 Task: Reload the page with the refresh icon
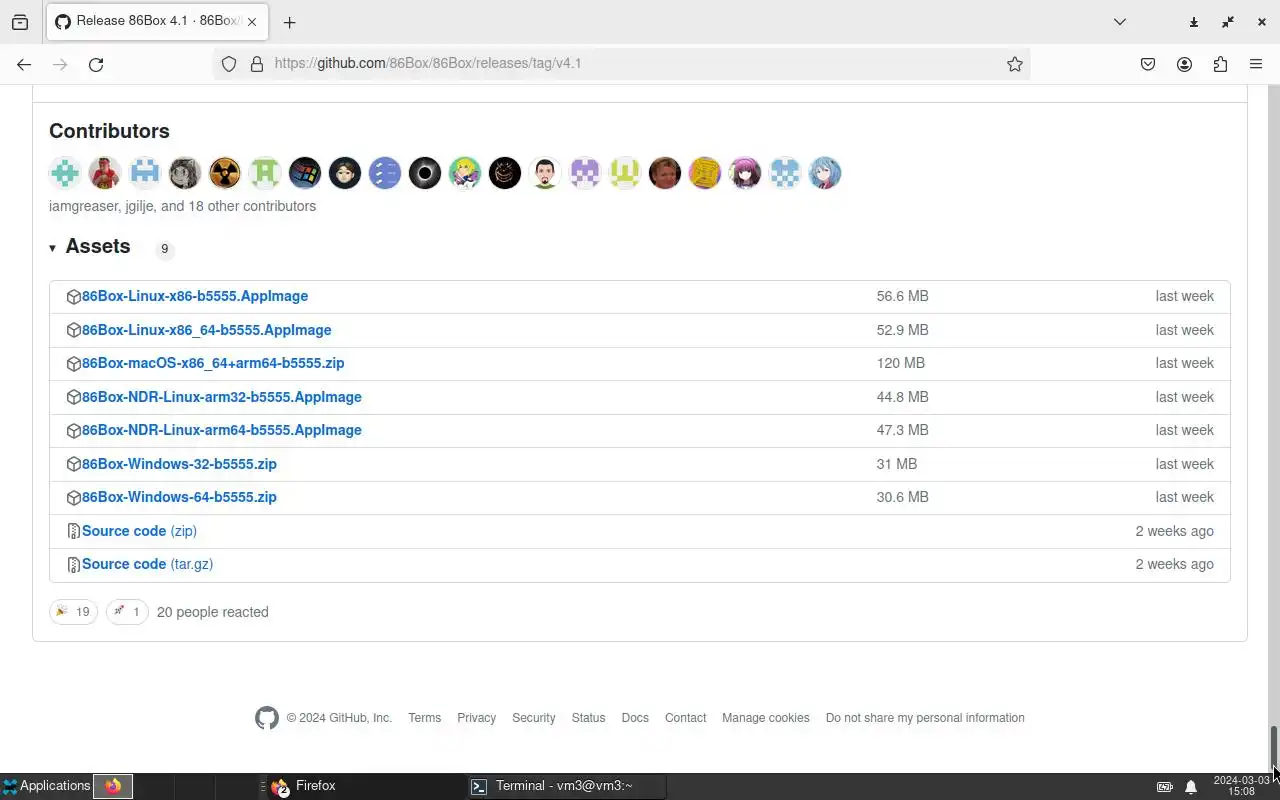point(96,64)
